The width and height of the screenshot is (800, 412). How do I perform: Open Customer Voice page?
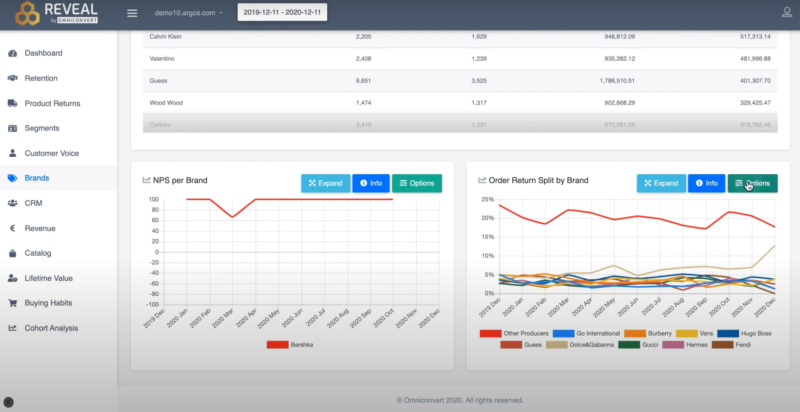(52, 153)
